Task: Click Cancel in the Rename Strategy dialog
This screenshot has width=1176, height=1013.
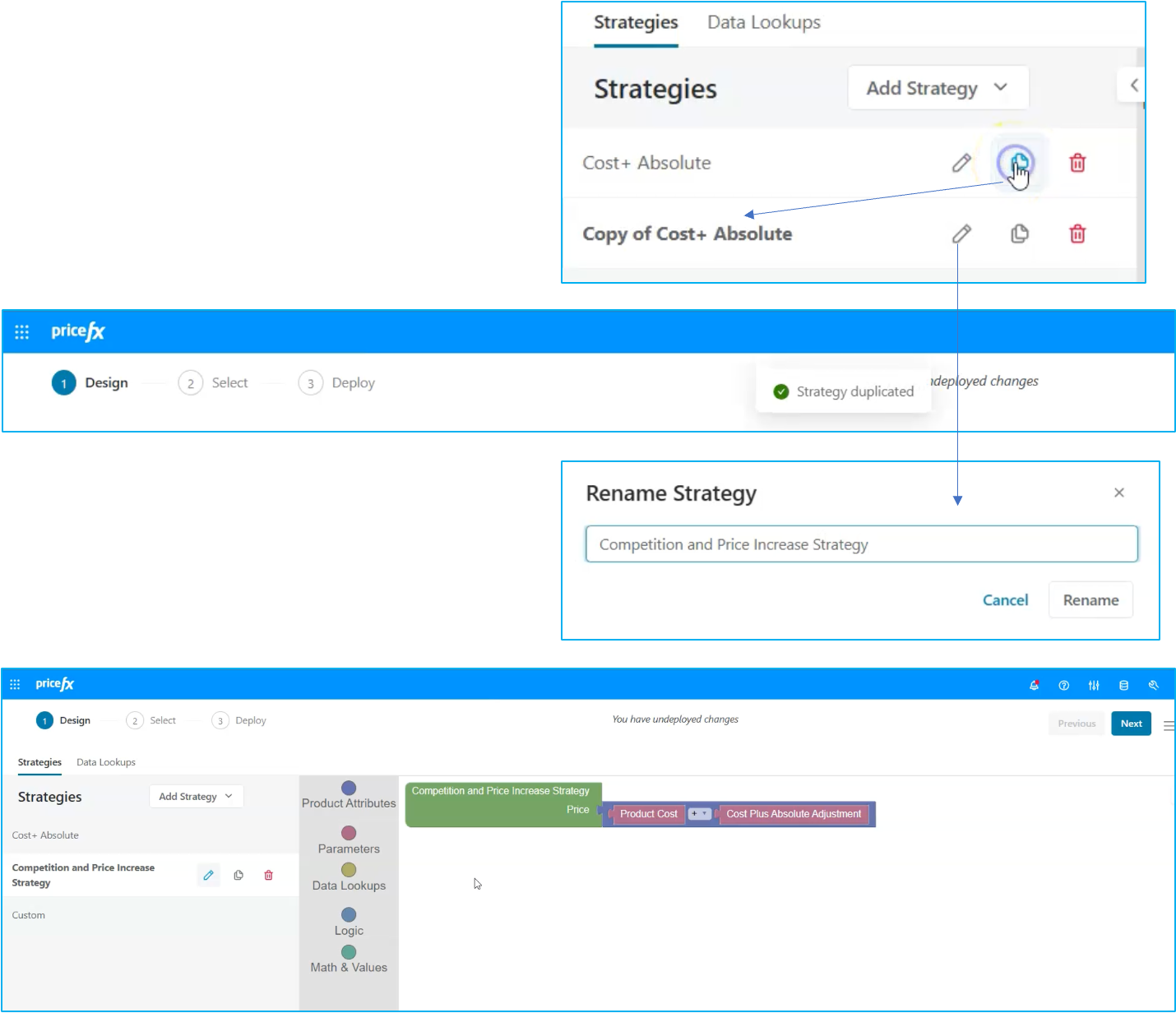Action: 1005,600
